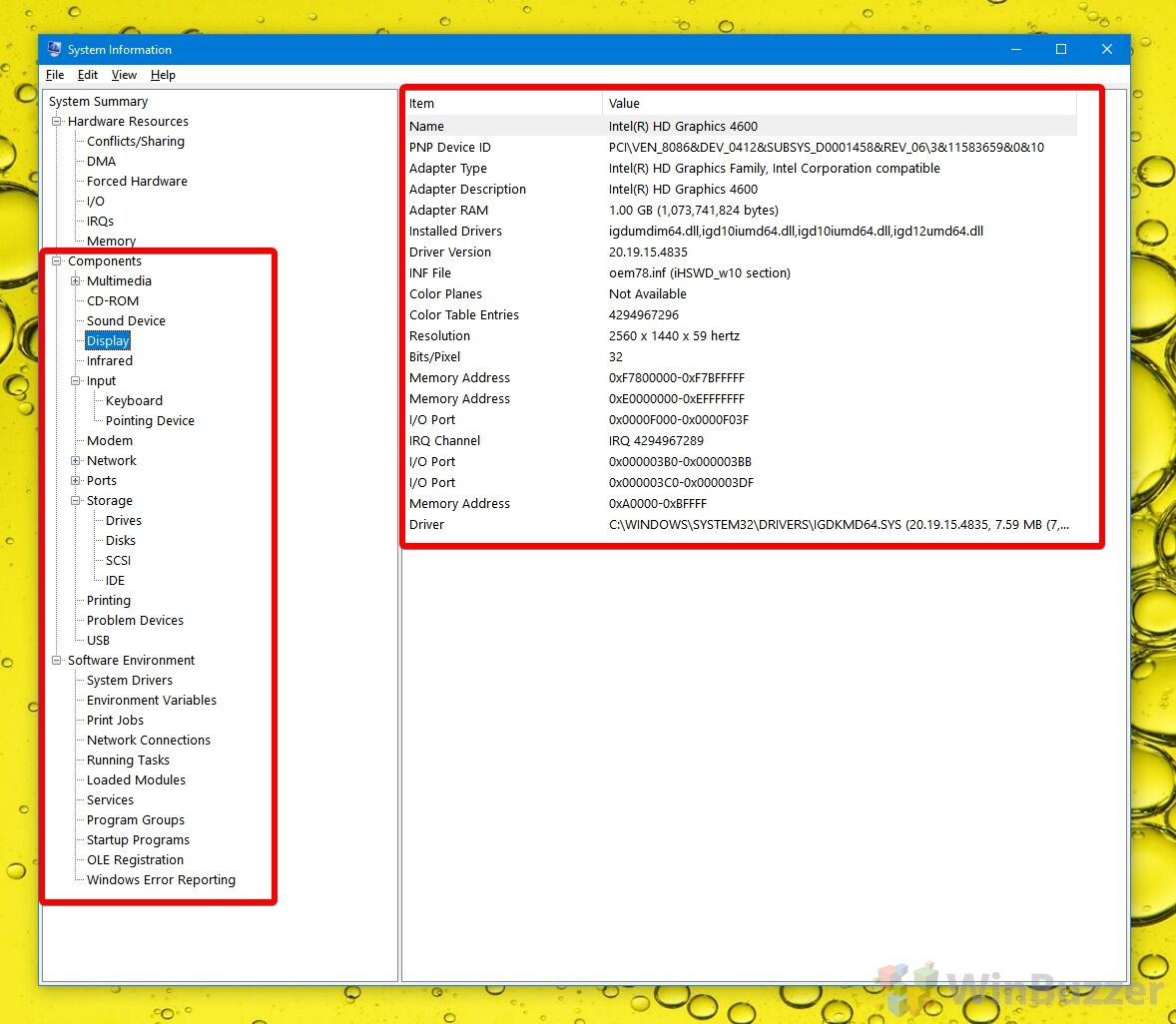1176x1024 pixels.
Task: Open the File menu
Action: (54, 75)
